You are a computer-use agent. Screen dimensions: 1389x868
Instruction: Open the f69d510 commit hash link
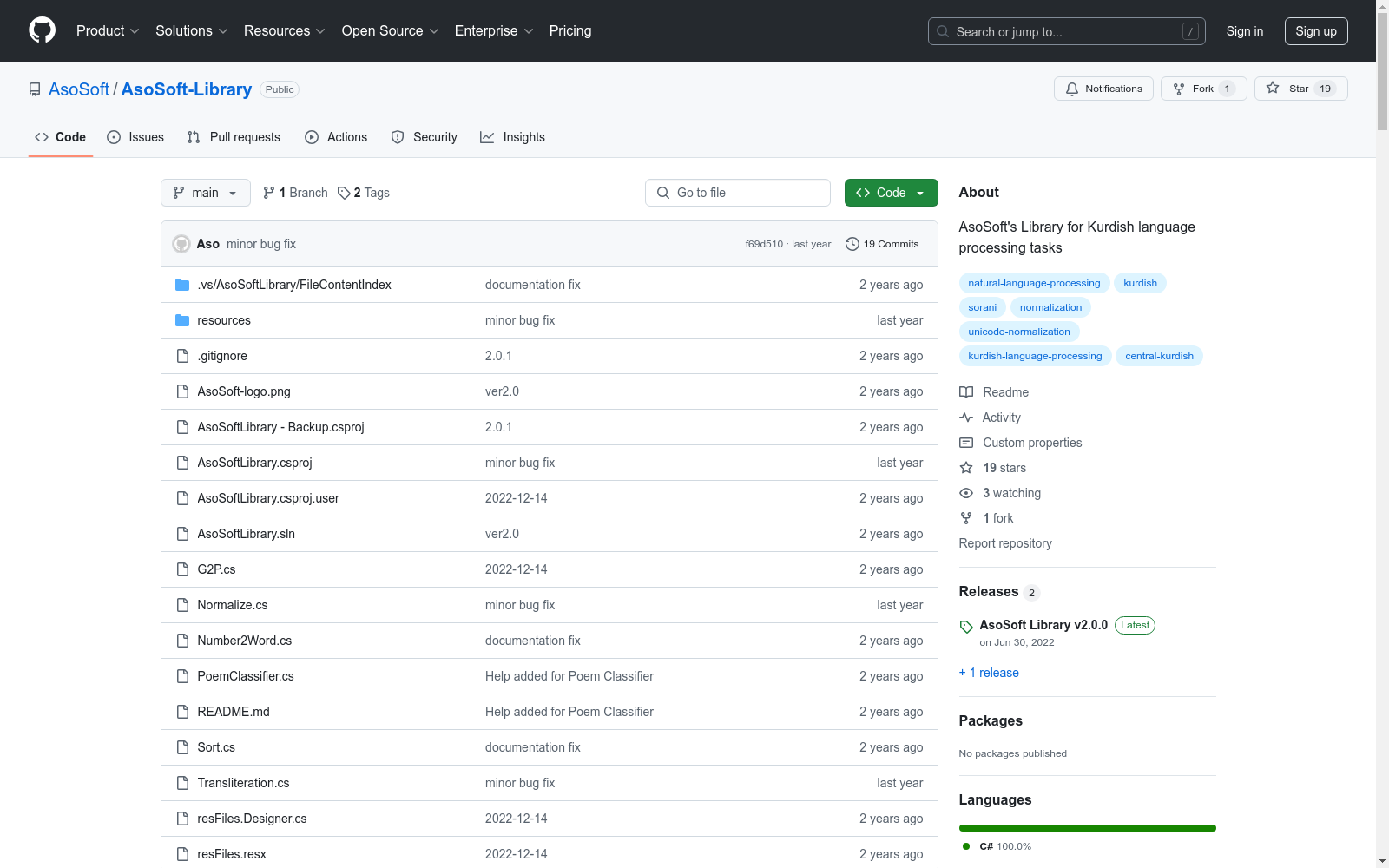point(764,244)
